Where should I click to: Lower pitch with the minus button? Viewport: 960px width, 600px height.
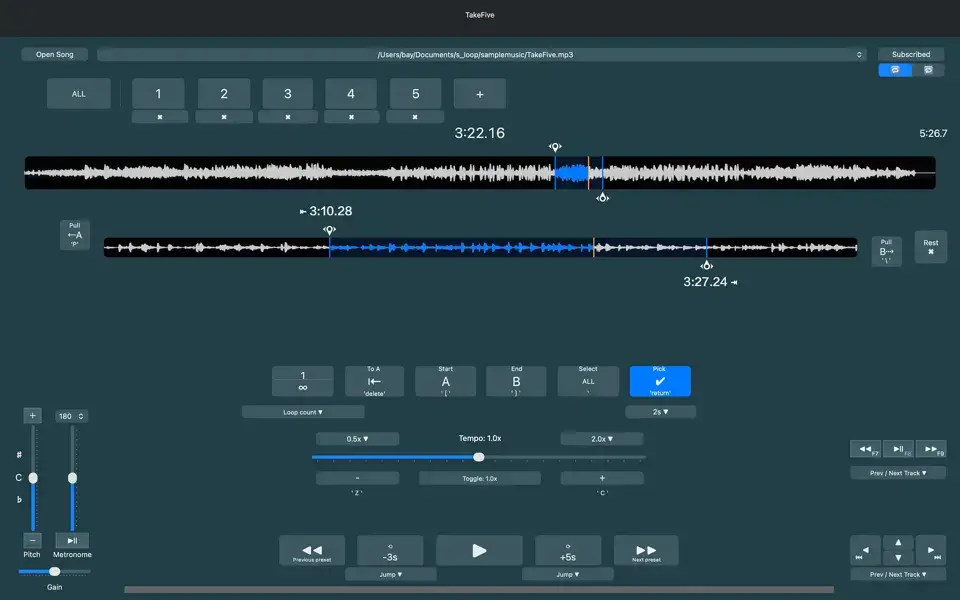32,540
